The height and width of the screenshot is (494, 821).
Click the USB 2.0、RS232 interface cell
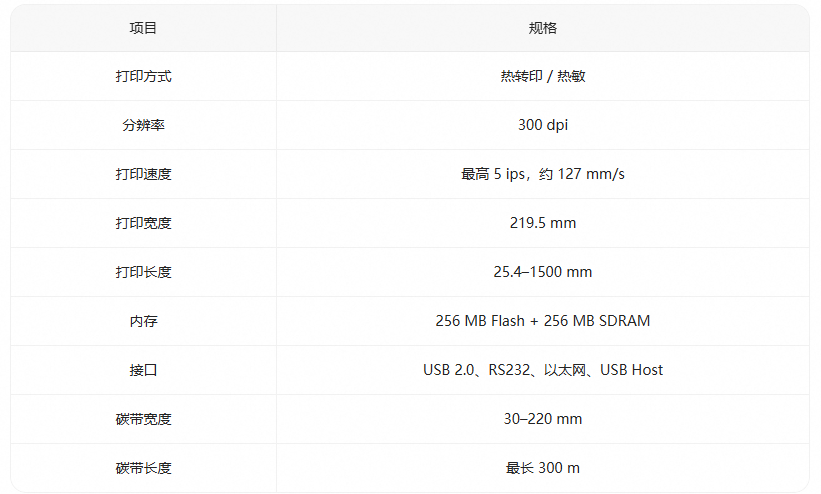click(x=542, y=370)
